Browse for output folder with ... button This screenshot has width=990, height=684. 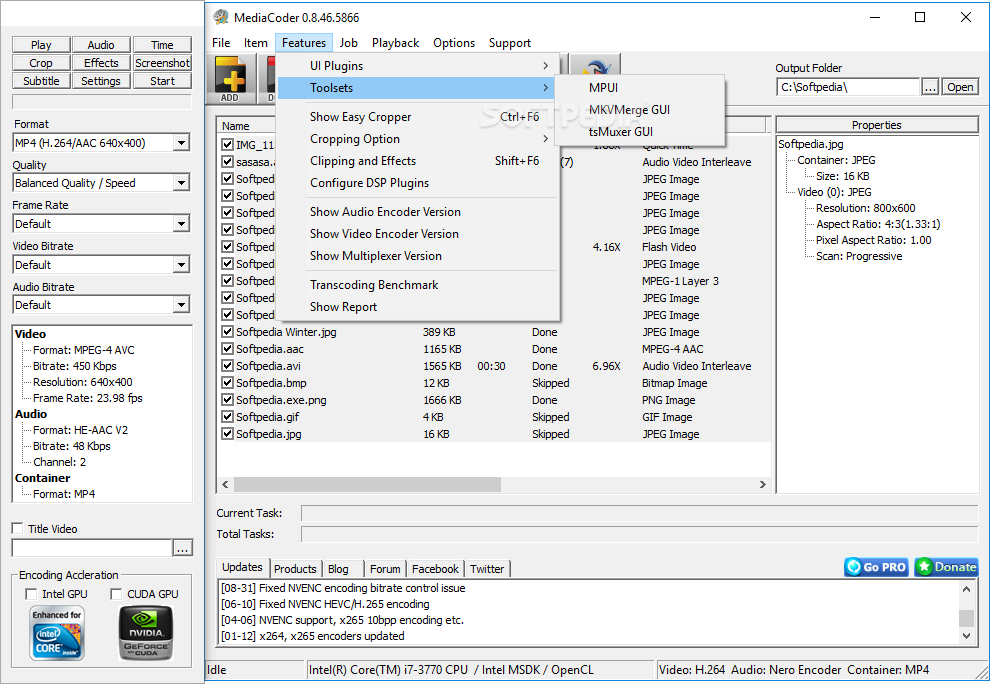930,87
